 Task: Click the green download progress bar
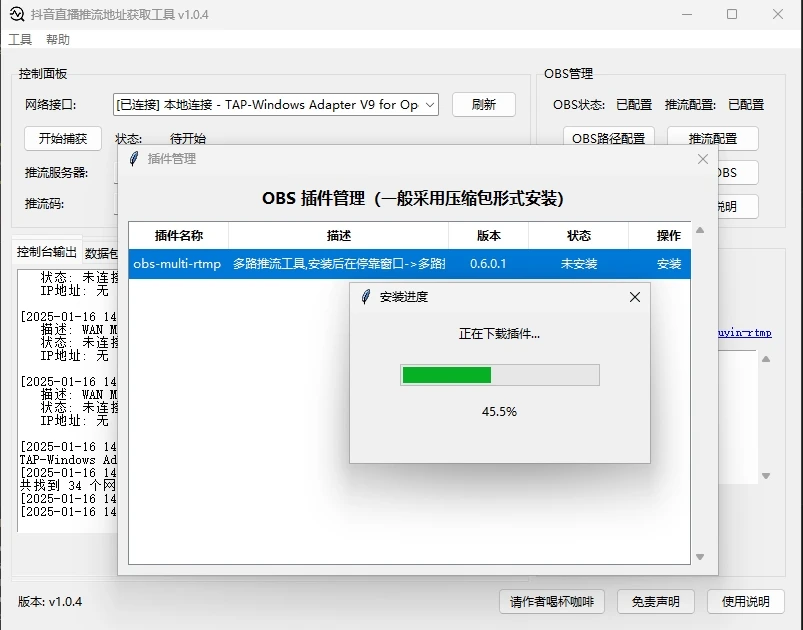[x=499, y=375]
